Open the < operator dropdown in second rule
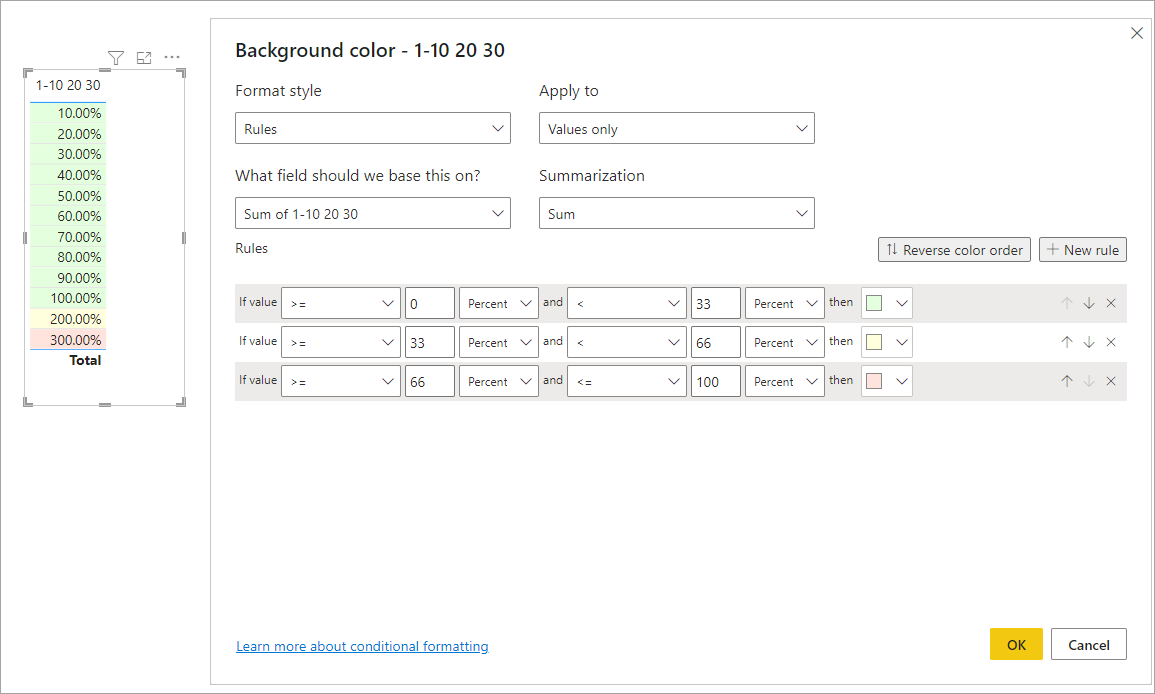1155x694 pixels. click(x=627, y=342)
